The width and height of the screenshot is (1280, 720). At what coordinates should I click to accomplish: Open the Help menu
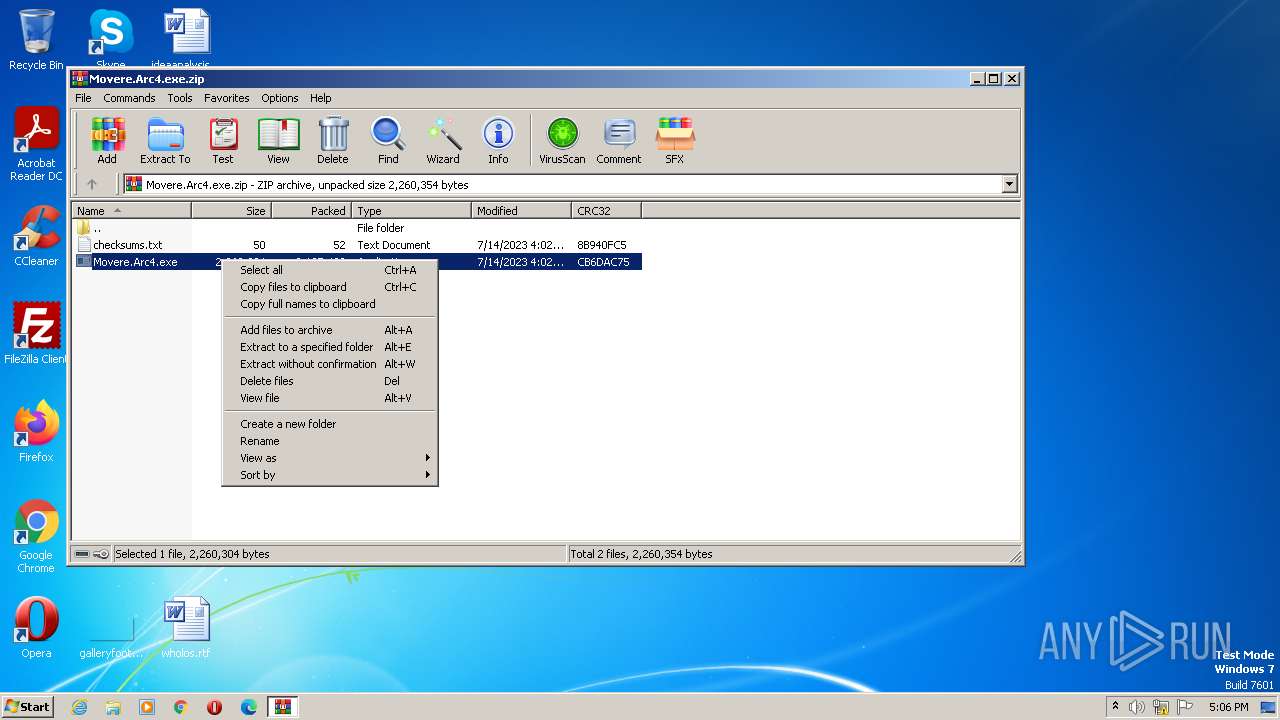(x=320, y=98)
